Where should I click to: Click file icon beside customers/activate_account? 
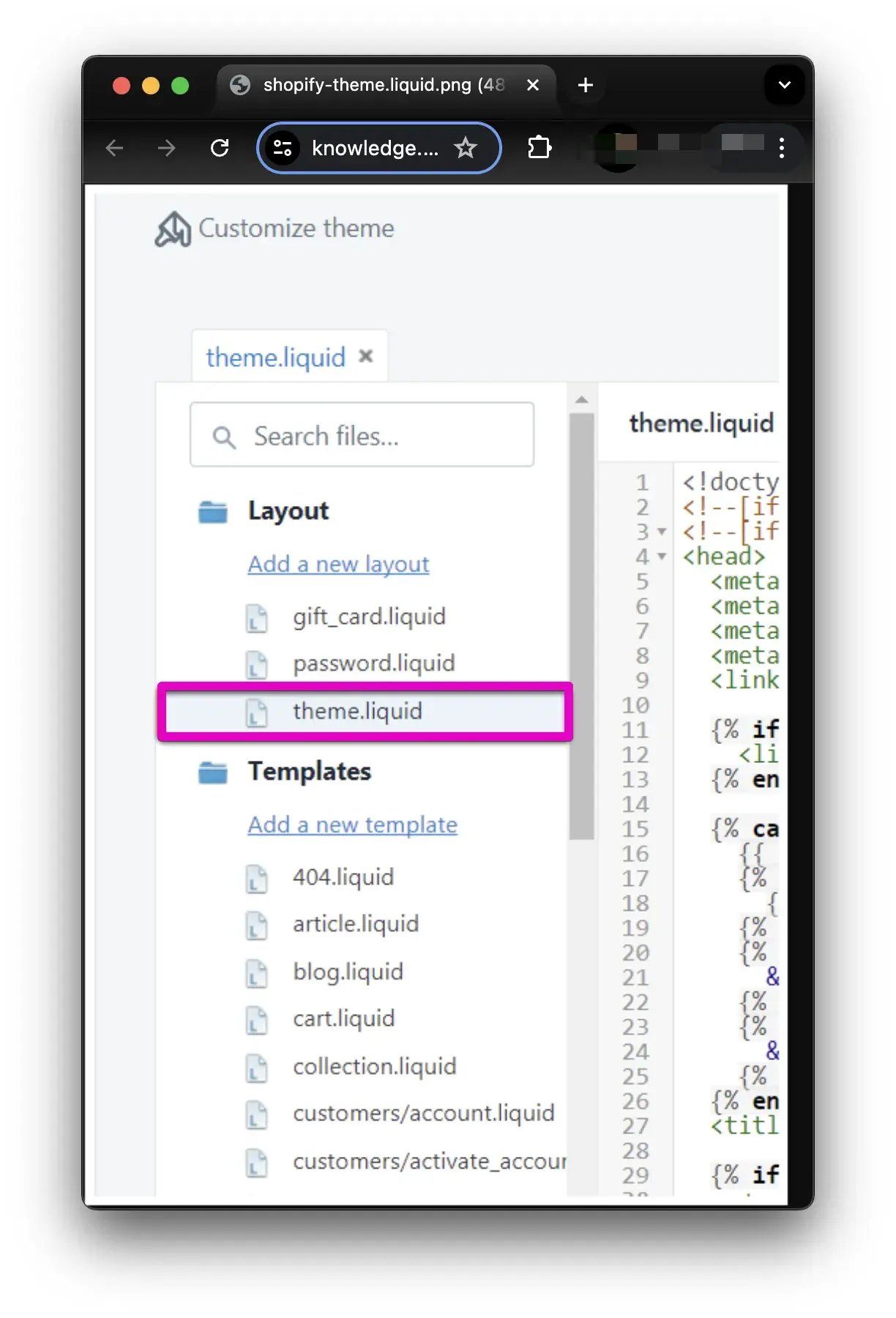point(256,1164)
